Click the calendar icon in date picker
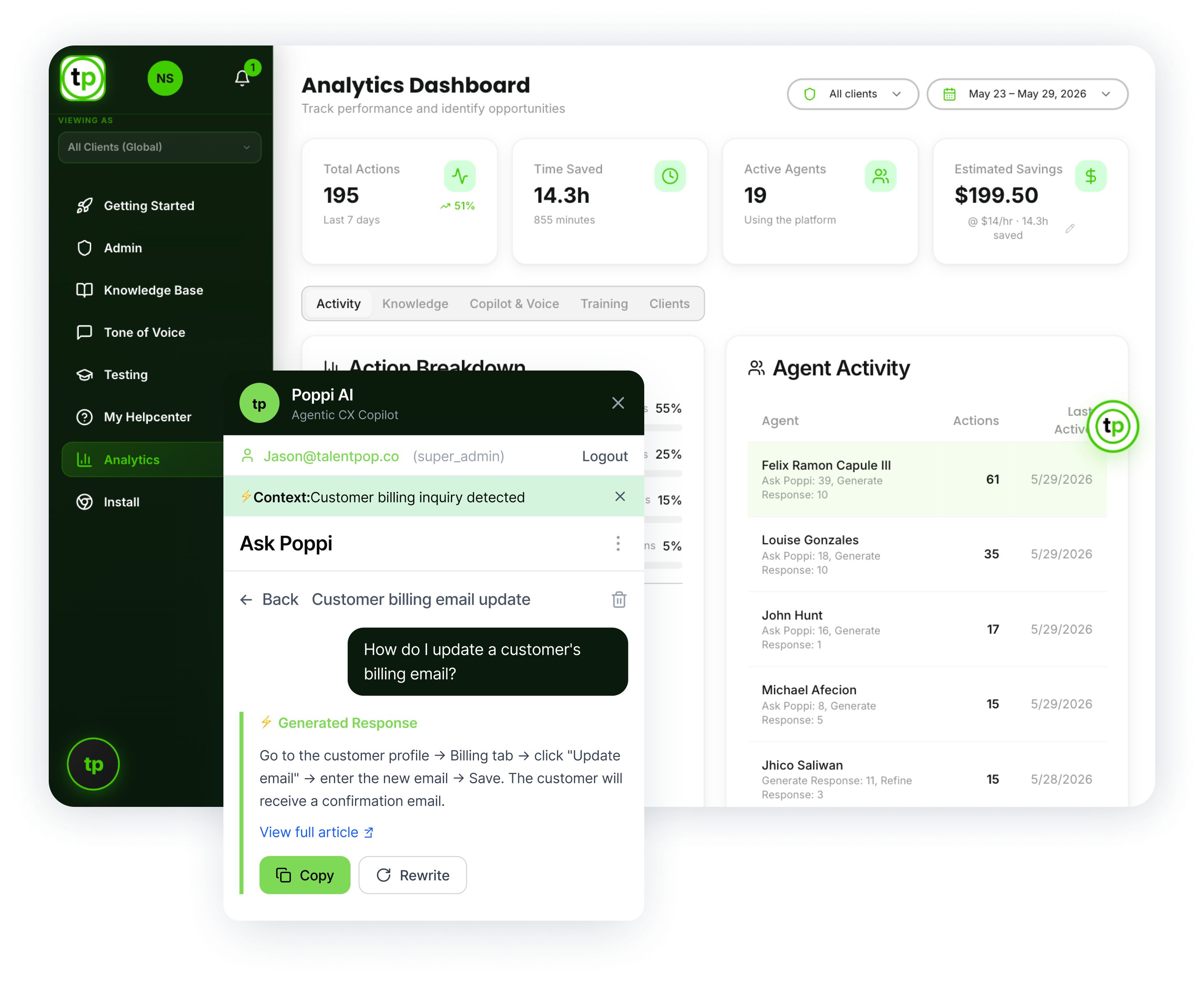 [950, 94]
